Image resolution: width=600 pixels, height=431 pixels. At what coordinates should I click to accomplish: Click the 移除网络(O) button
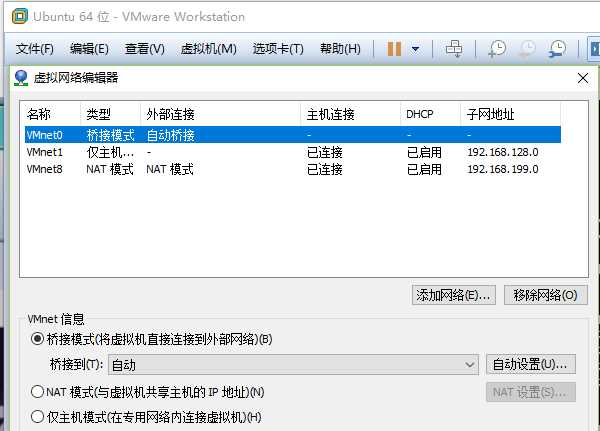(546, 295)
